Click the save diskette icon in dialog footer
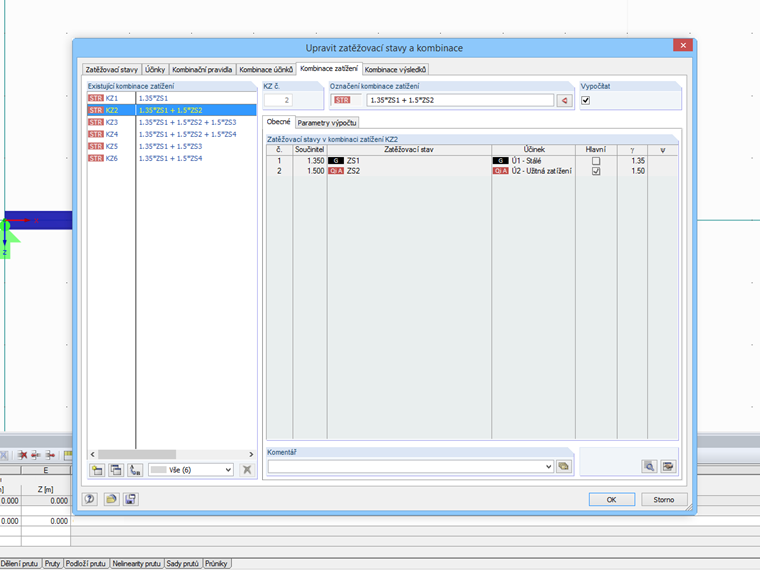Screen dimensions: 760x570 pyautogui.click(x=130, y=499)
